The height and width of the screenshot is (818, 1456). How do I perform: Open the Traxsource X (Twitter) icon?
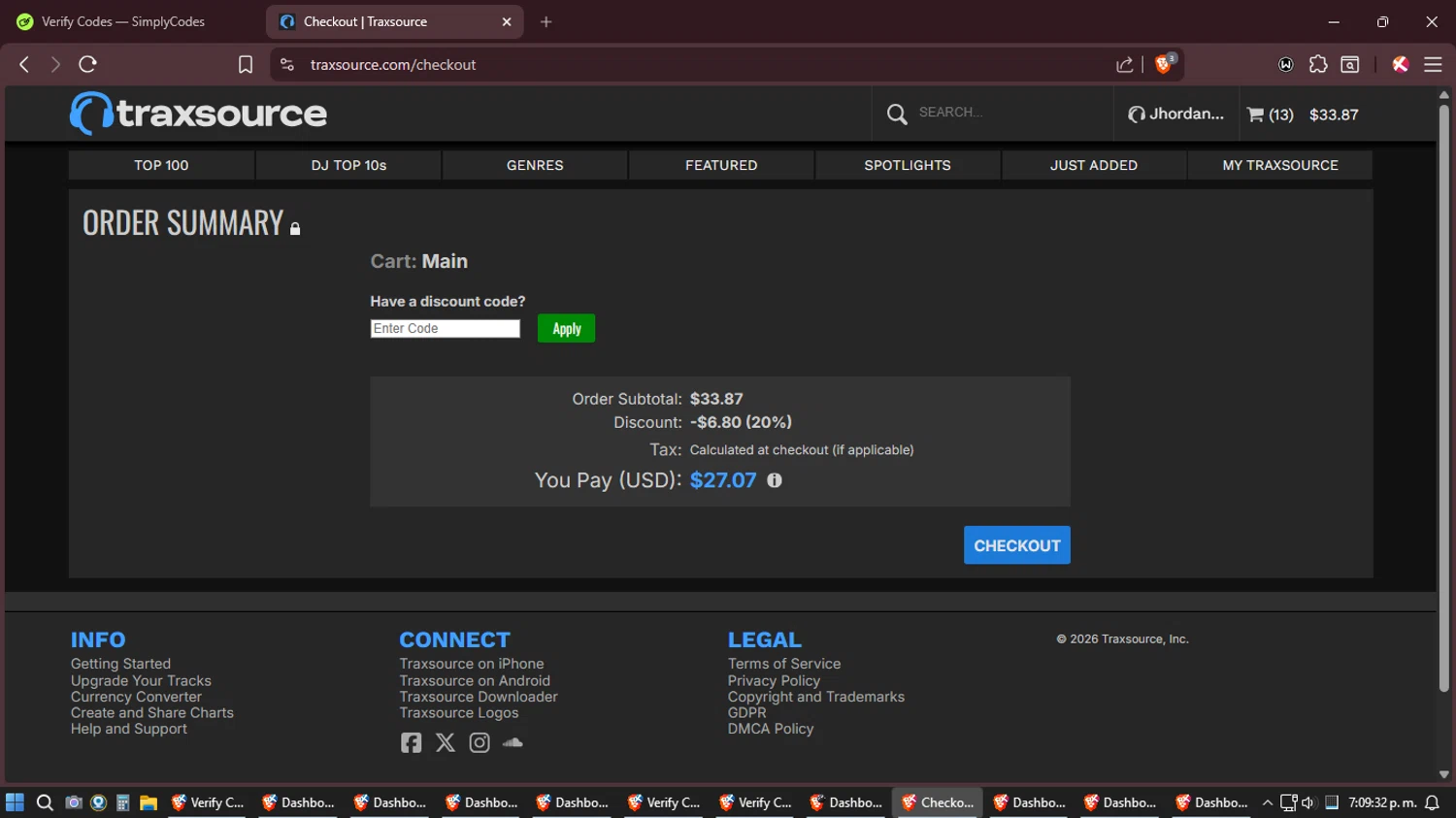[446, 742]
